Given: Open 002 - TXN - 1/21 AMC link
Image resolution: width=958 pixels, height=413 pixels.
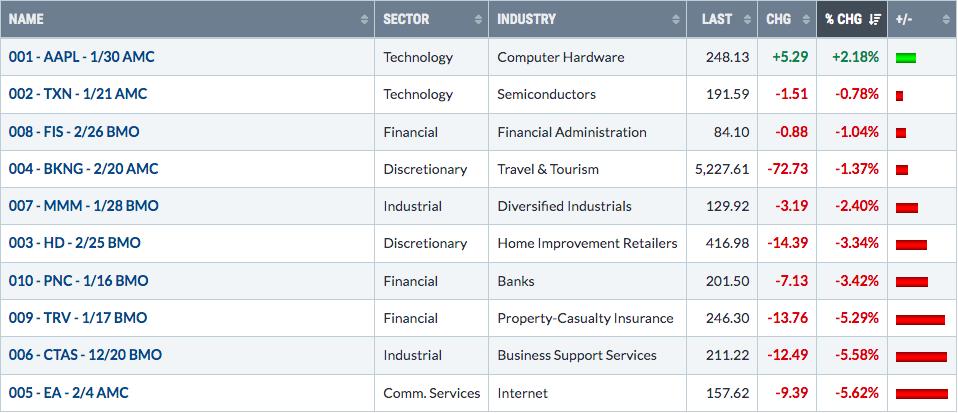Looking at the screenshot, I should (x=78, y=94).
